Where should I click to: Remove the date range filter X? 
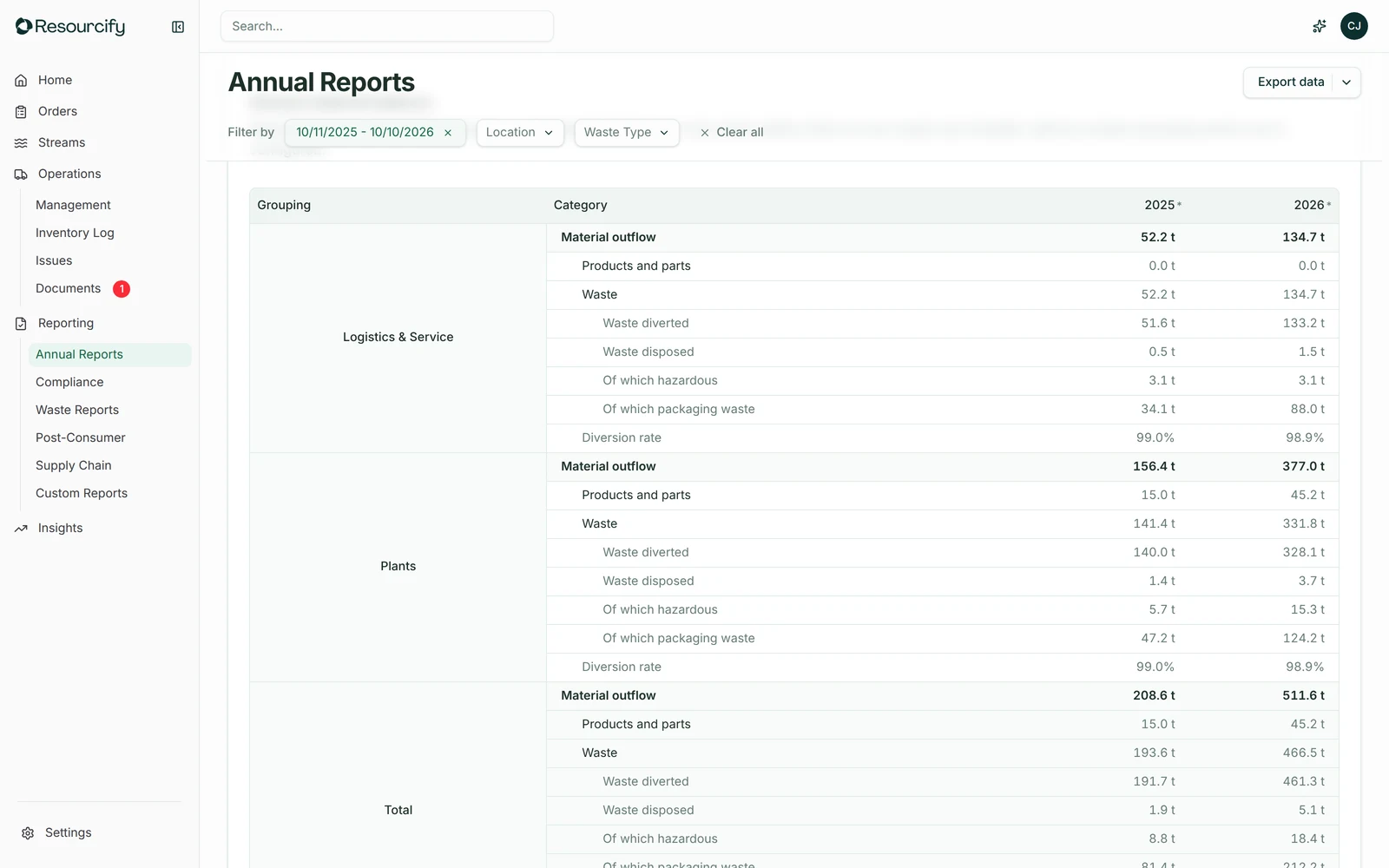point(448,133)
